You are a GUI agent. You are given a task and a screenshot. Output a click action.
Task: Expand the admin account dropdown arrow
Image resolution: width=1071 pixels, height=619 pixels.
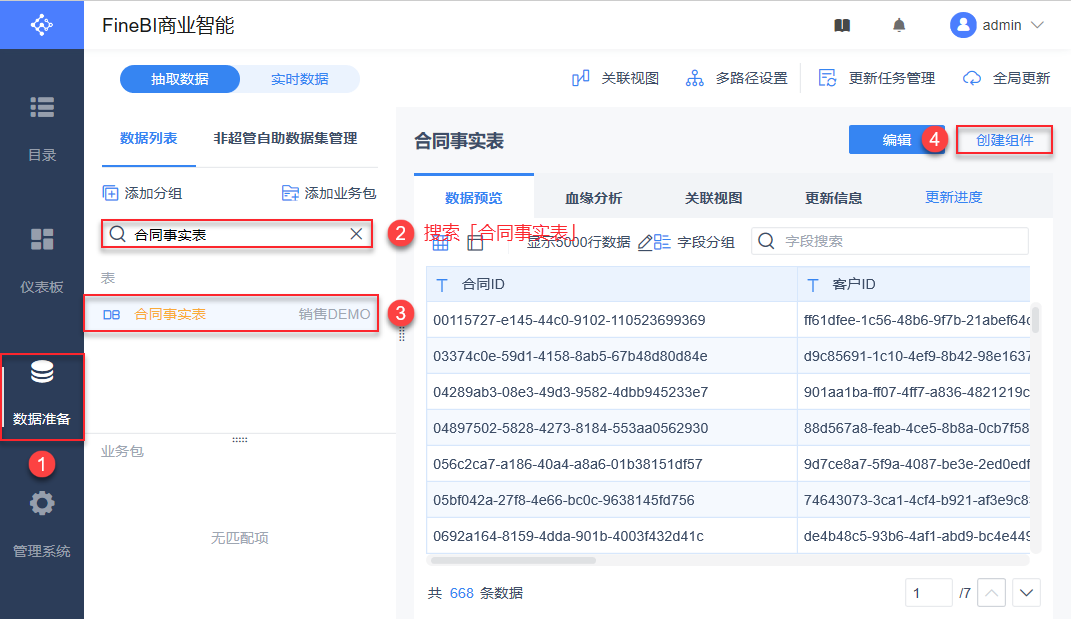click(x=1038, y=25)
